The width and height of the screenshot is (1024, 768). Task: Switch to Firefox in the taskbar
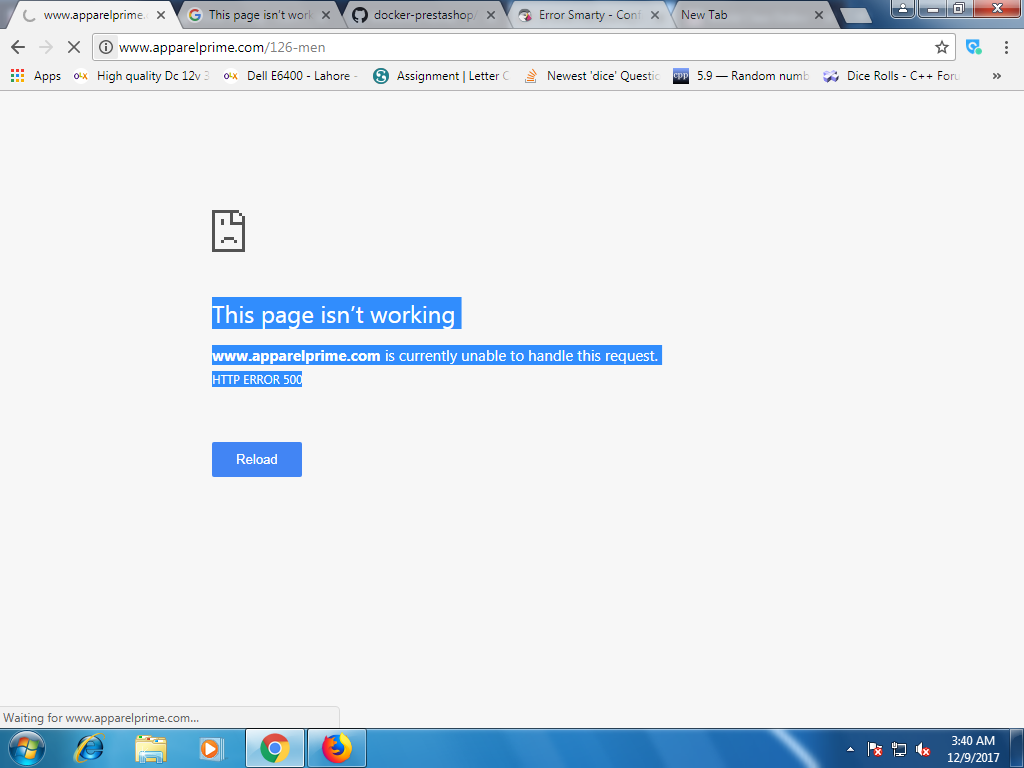(x=337, y=748)
